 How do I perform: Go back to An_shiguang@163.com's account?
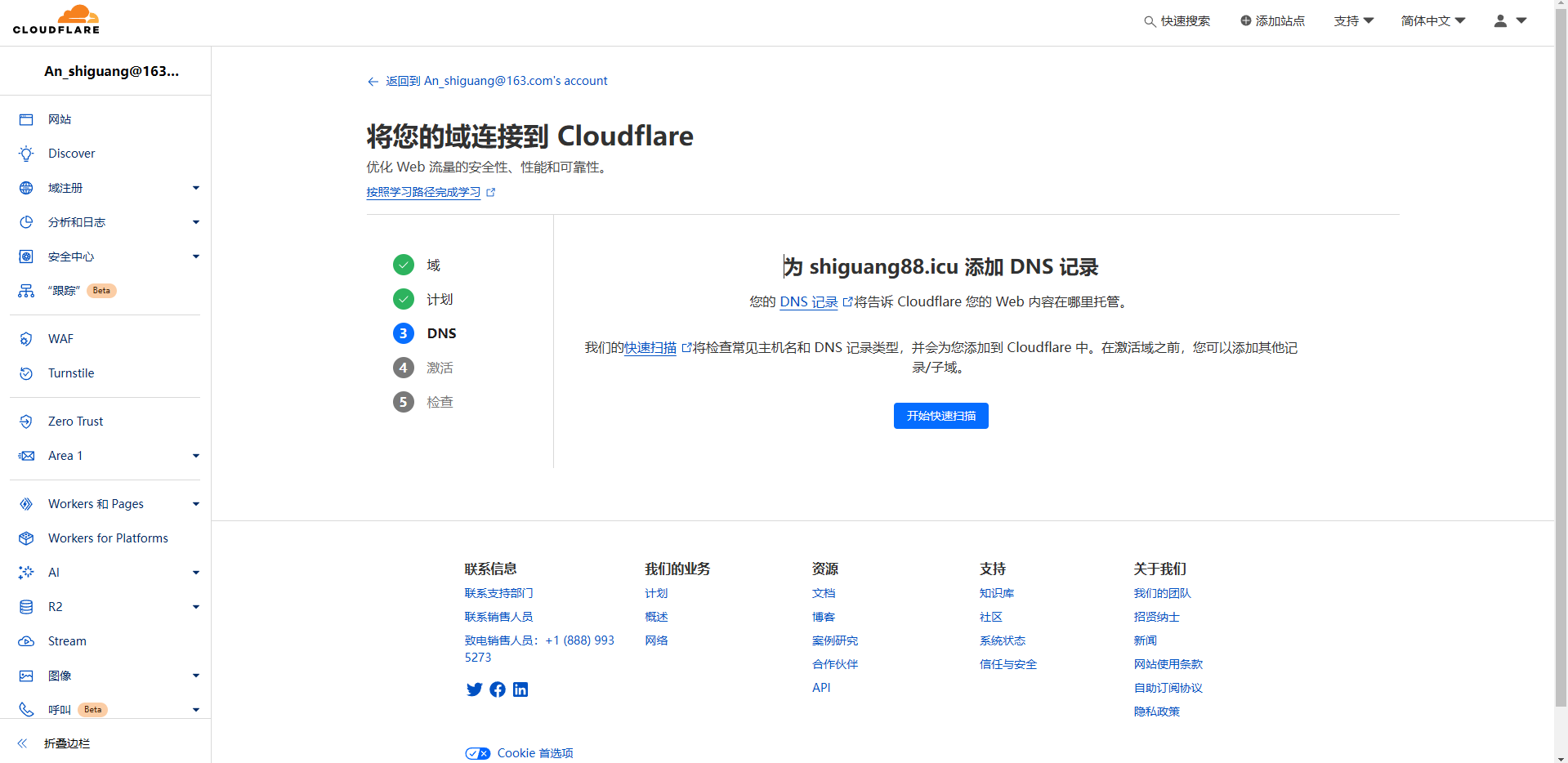click(487, 81)
